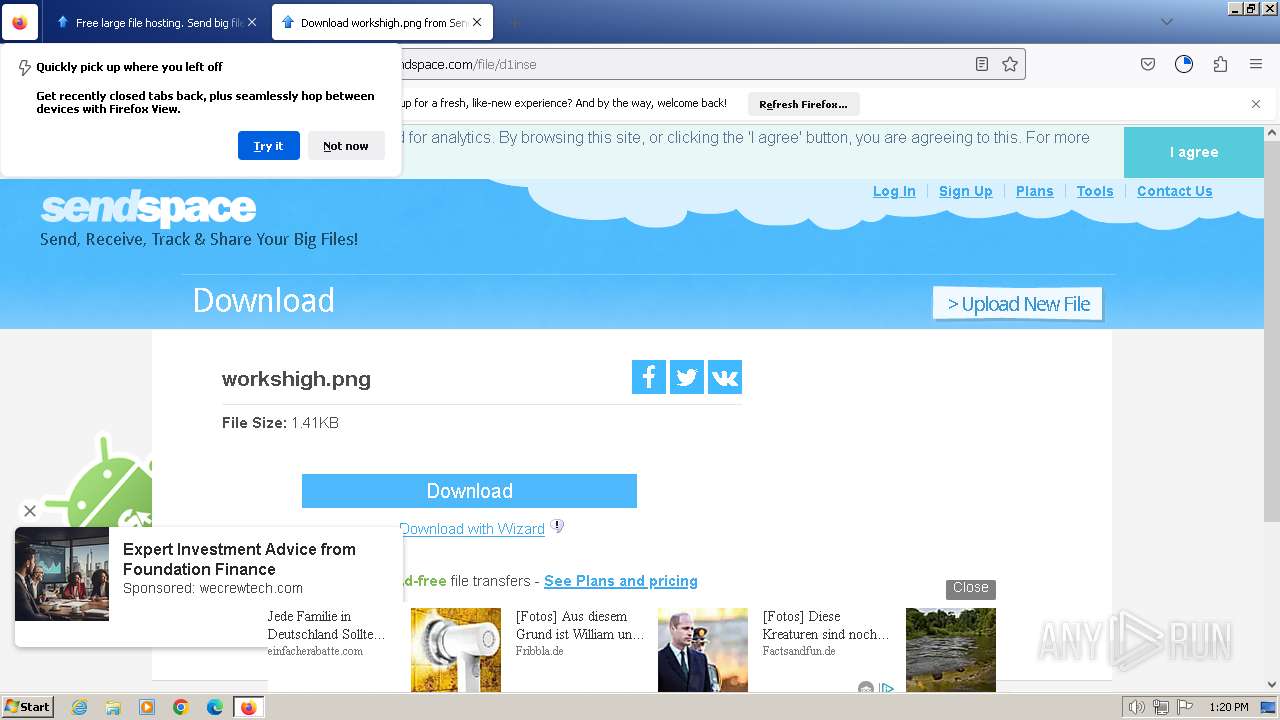Screen dimensions: 1280x720
Task: Launch Internet Explorer from taskbar
Action: pyautogui.click(x=80, y=707)
